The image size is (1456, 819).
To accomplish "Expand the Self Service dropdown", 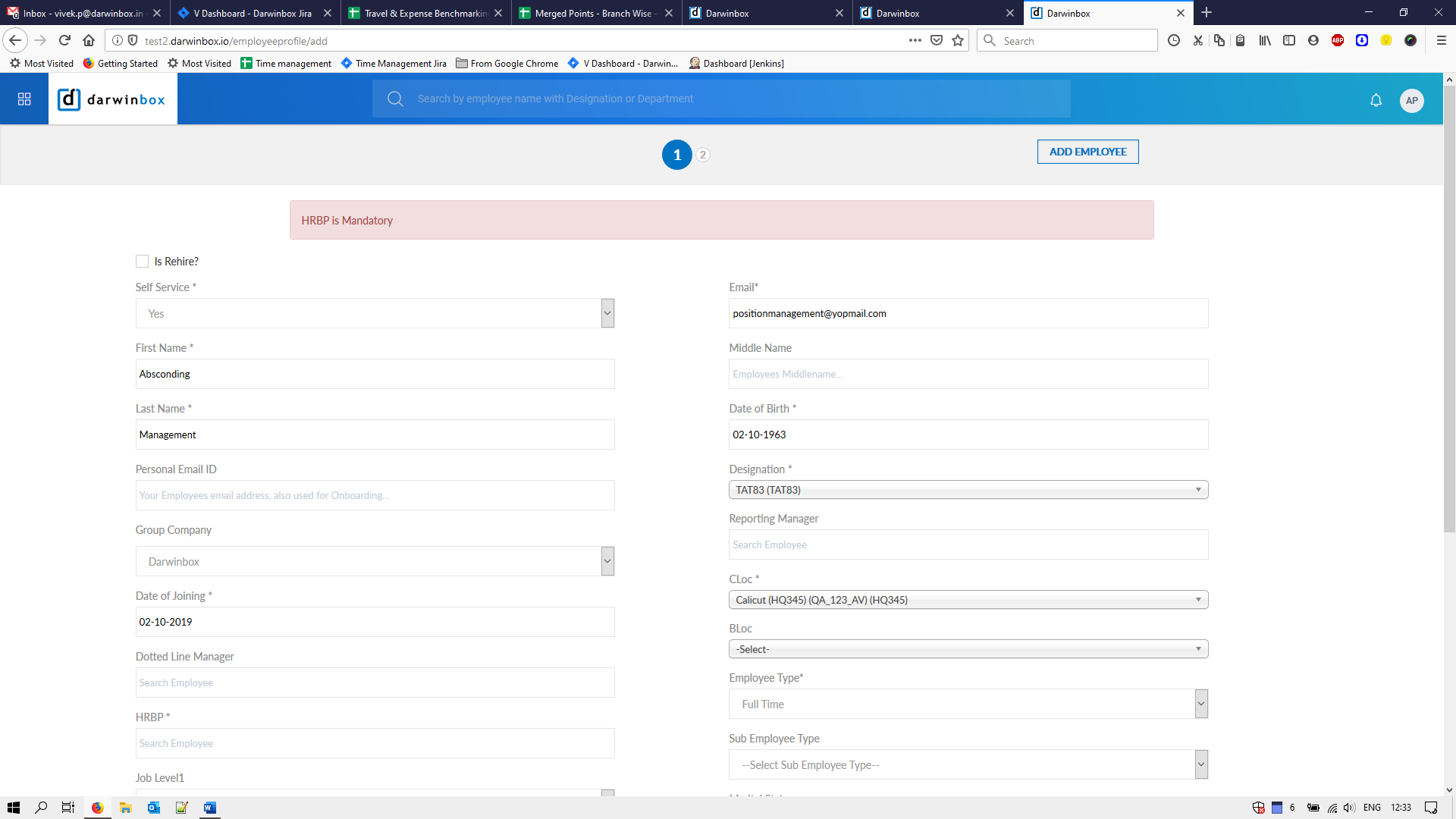I will [607, 313].
